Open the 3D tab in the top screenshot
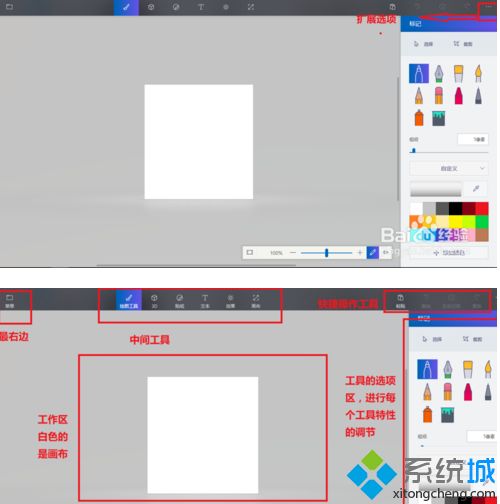 pyautogui.click(x=151, y=7)
